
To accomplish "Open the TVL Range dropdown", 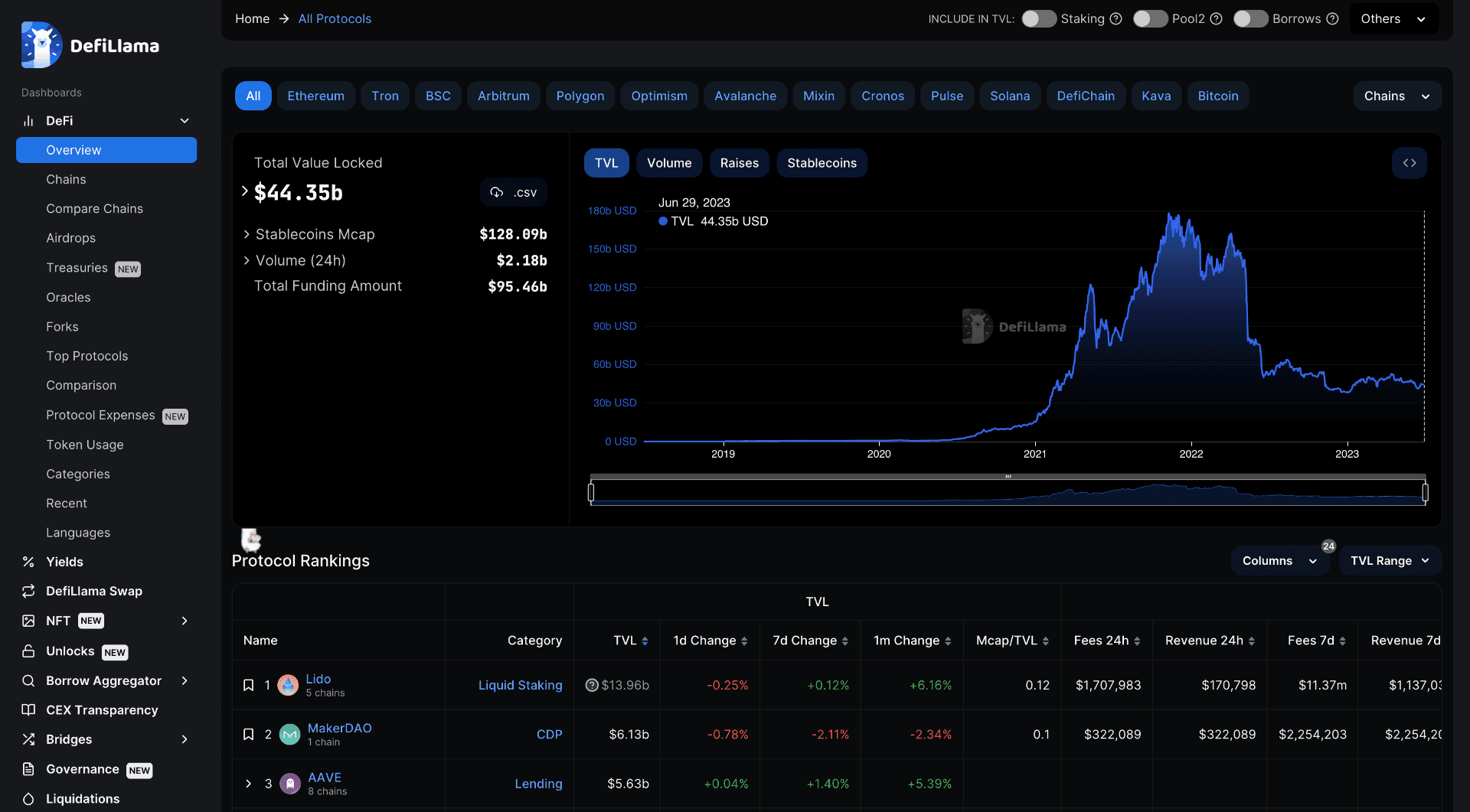I will point(1390,561).
